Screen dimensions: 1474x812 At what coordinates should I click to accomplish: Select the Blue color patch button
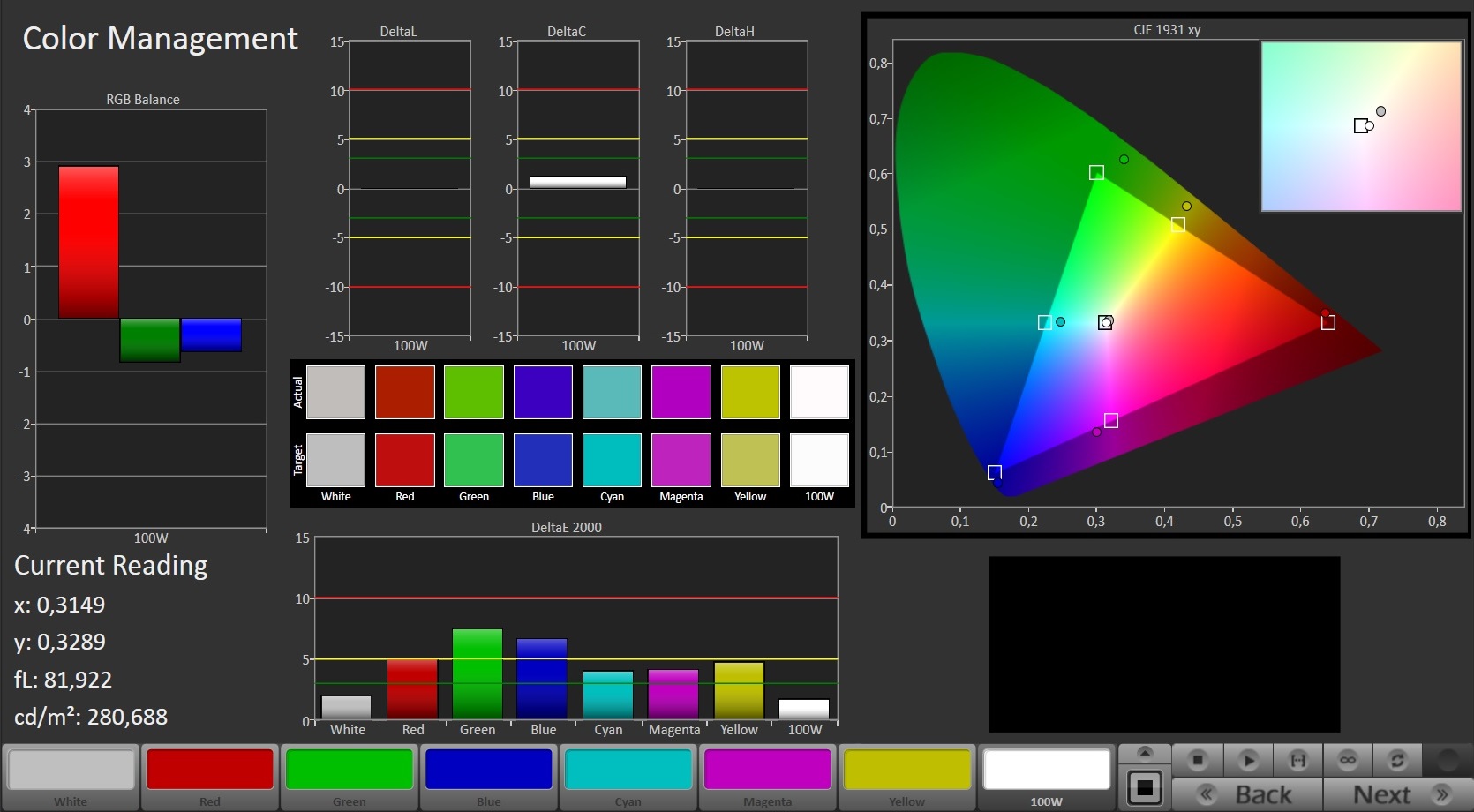pos(489,777)
